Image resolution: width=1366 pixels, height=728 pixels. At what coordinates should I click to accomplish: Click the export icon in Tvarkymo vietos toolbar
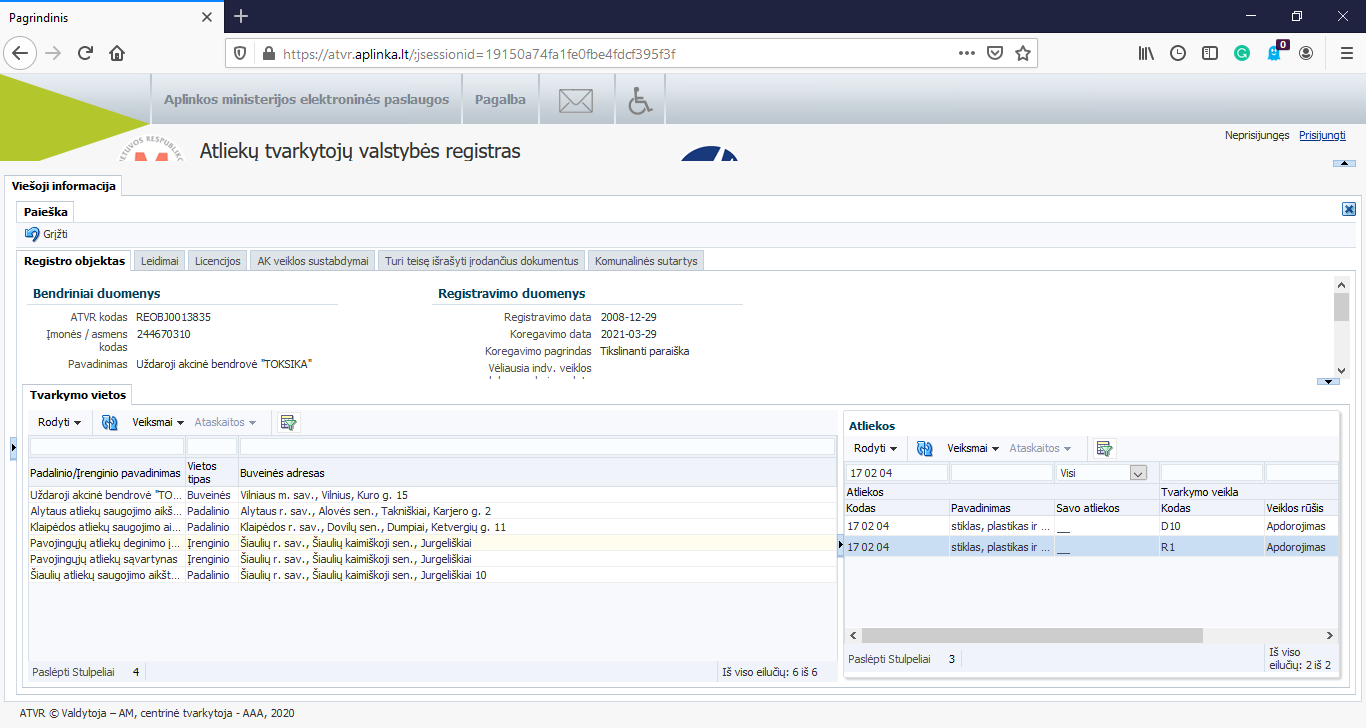(288, 423)
